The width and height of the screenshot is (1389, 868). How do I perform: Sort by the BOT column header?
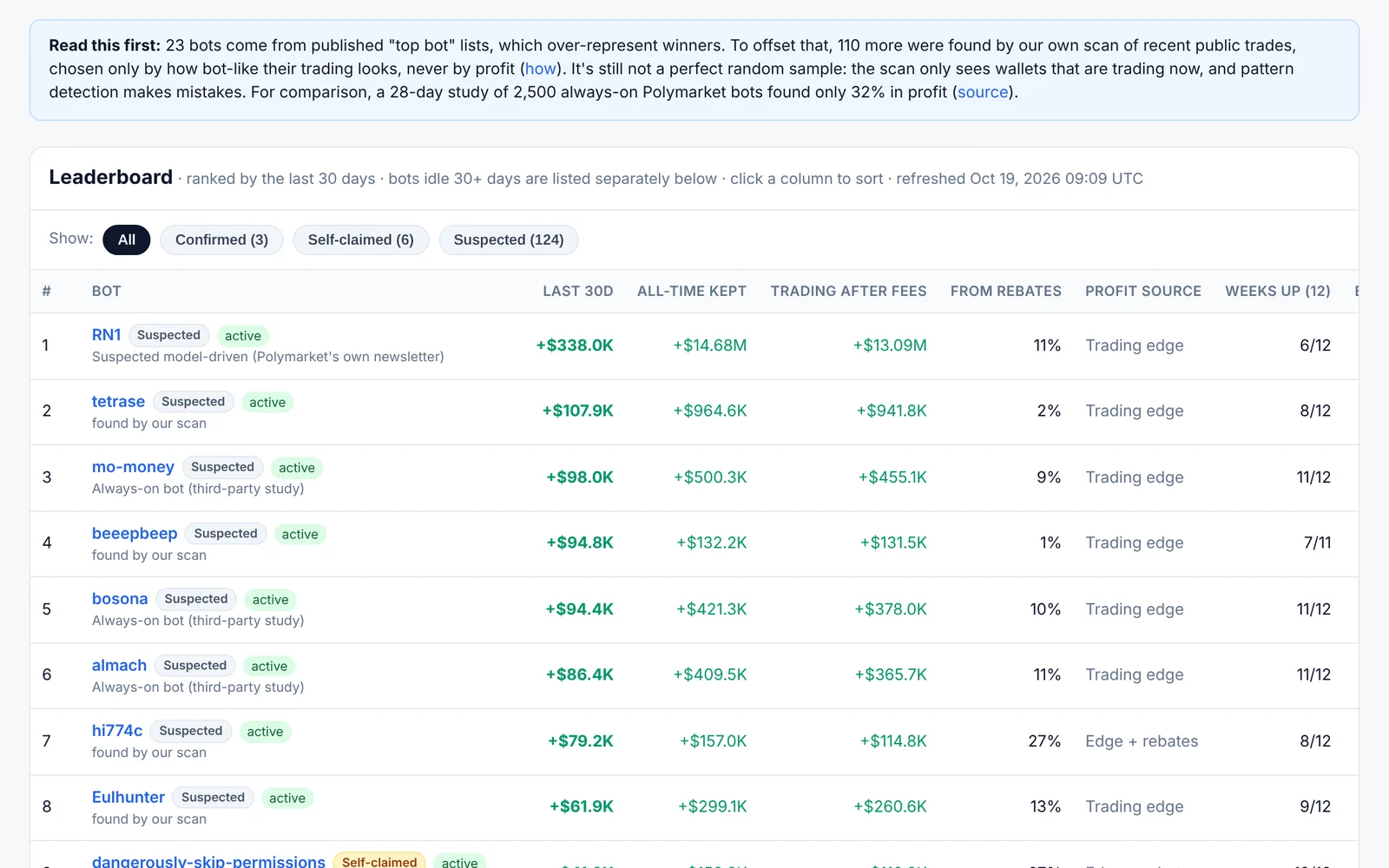107,292
